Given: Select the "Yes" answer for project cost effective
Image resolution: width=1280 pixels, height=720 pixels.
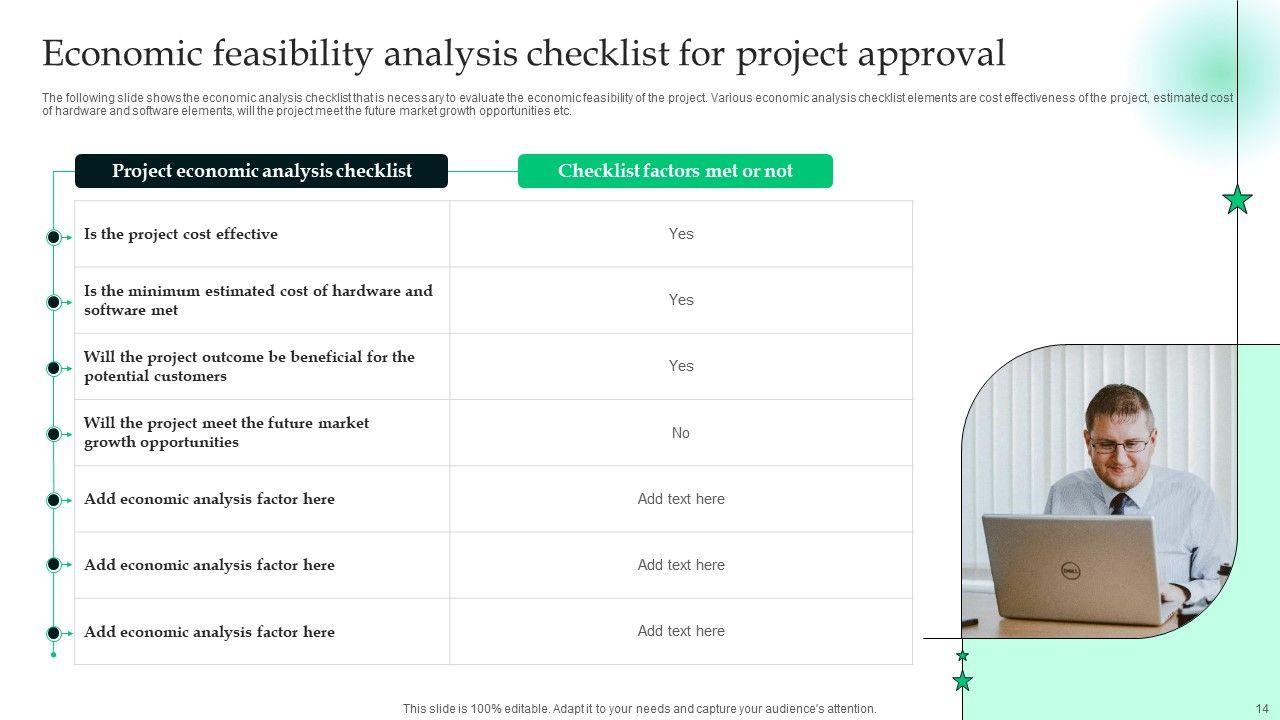Looking at the screenshot, I should point(681,234).
